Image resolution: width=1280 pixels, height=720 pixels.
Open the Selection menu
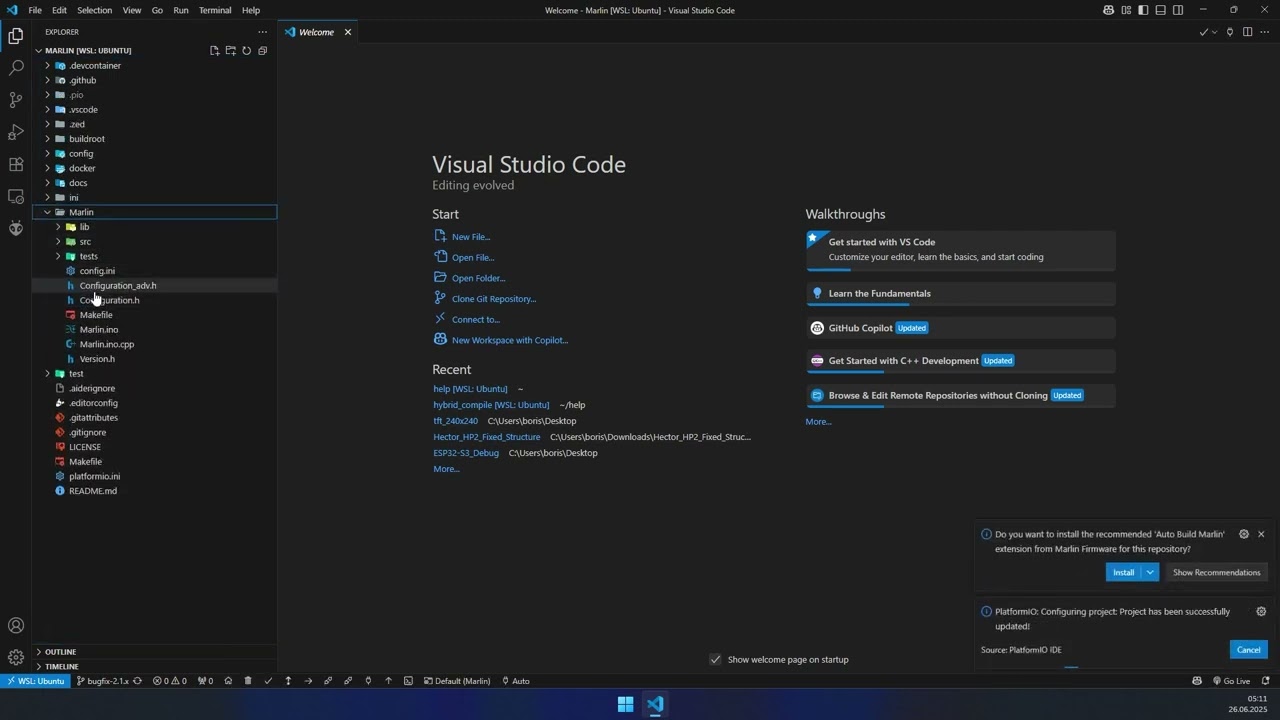pyautogui.click(x=94, y=10)
